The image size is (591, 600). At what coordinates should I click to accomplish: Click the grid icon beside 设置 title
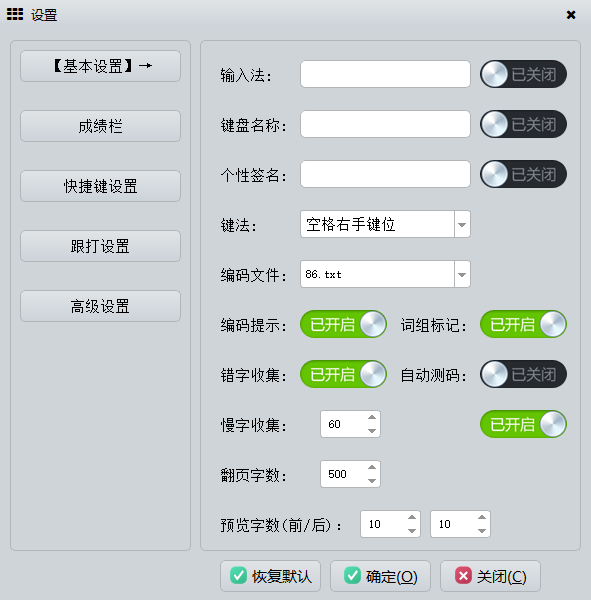(15, 14)
